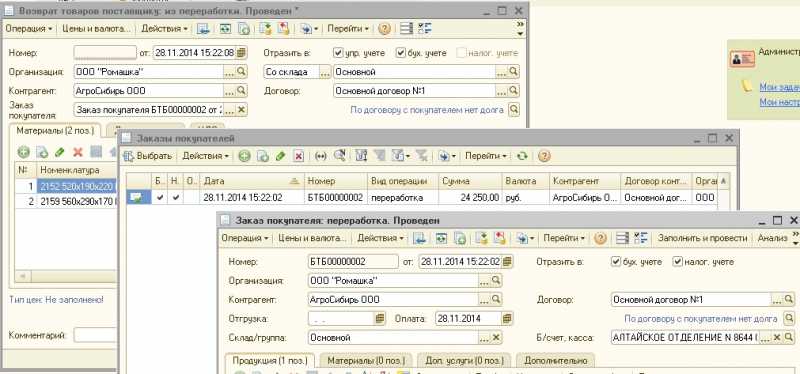
Task: Clear Заказ покупателя field with X
Action: pyautogui.click(x=241, y=110)
